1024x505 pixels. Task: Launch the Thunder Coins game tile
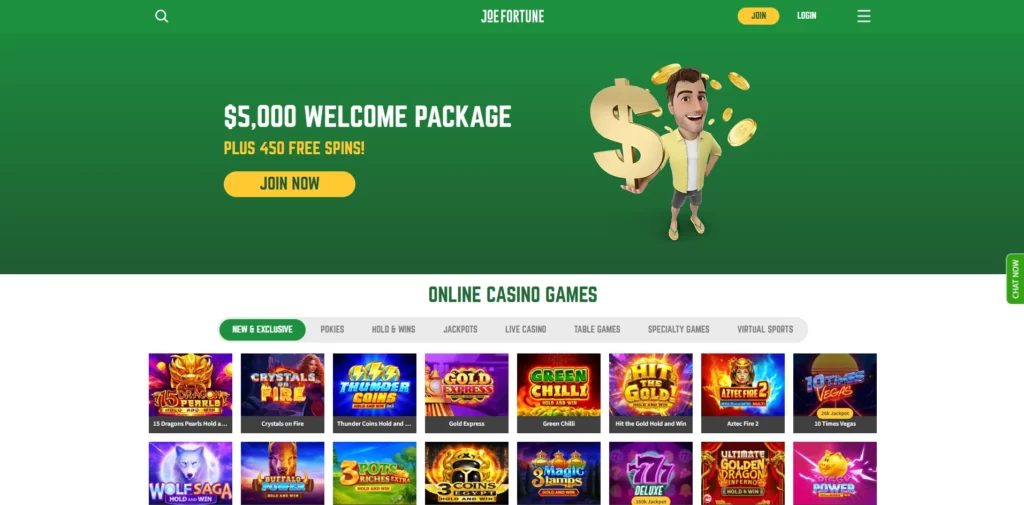pos(374,393)
